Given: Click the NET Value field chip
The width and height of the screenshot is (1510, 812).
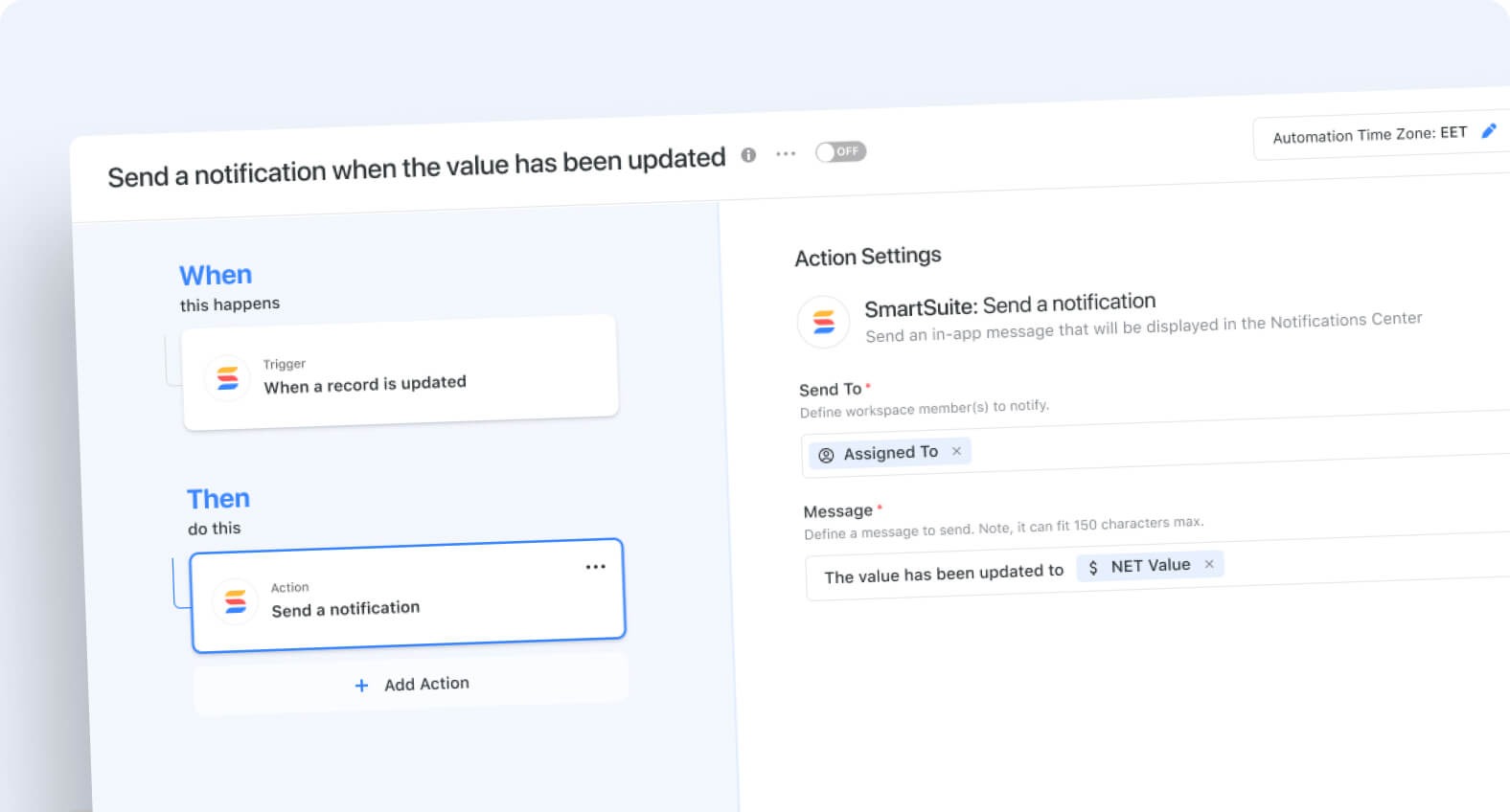Looking at the screenshot, I should [1150, 566].
